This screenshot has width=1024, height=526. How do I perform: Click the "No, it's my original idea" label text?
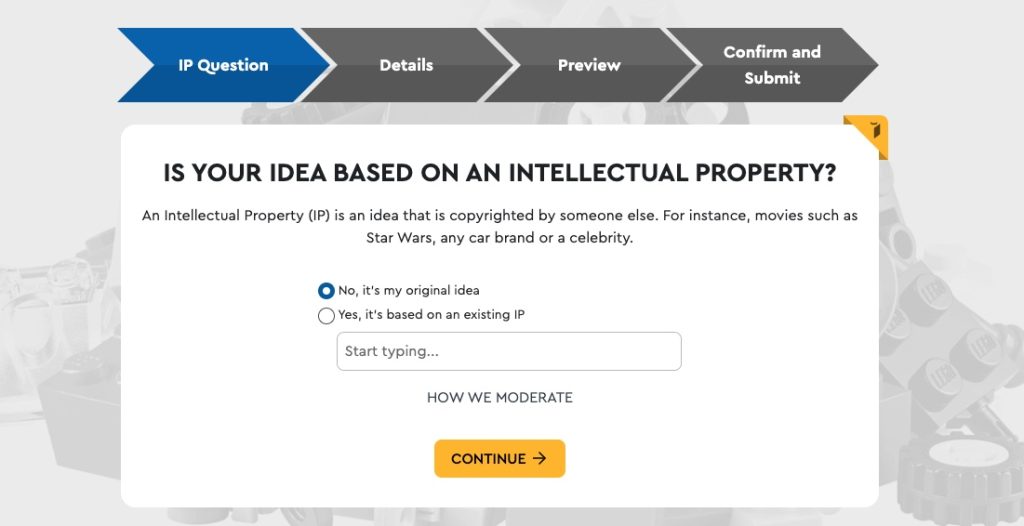coord(408,291)
